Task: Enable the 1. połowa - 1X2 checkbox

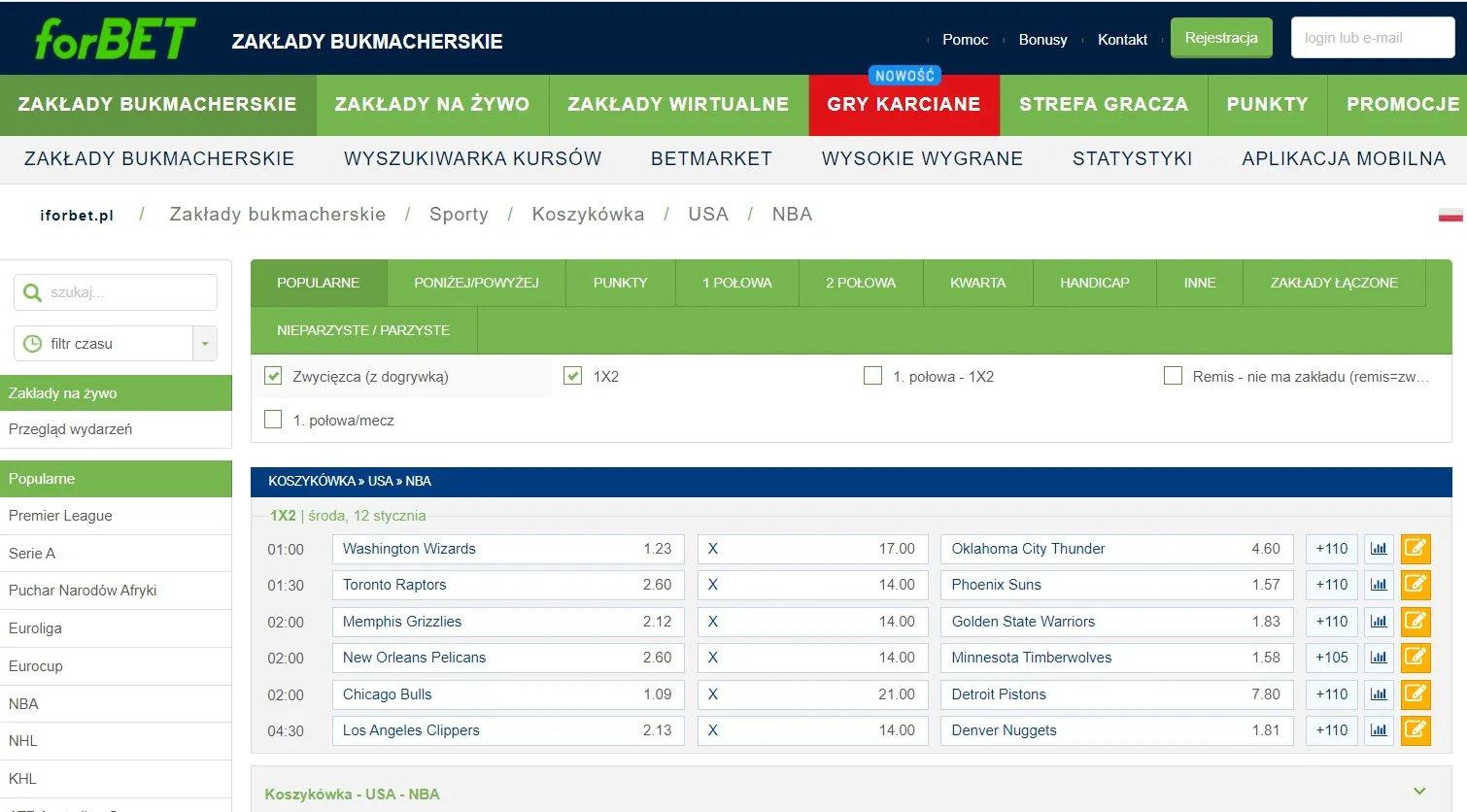Action: pos(872,375)
